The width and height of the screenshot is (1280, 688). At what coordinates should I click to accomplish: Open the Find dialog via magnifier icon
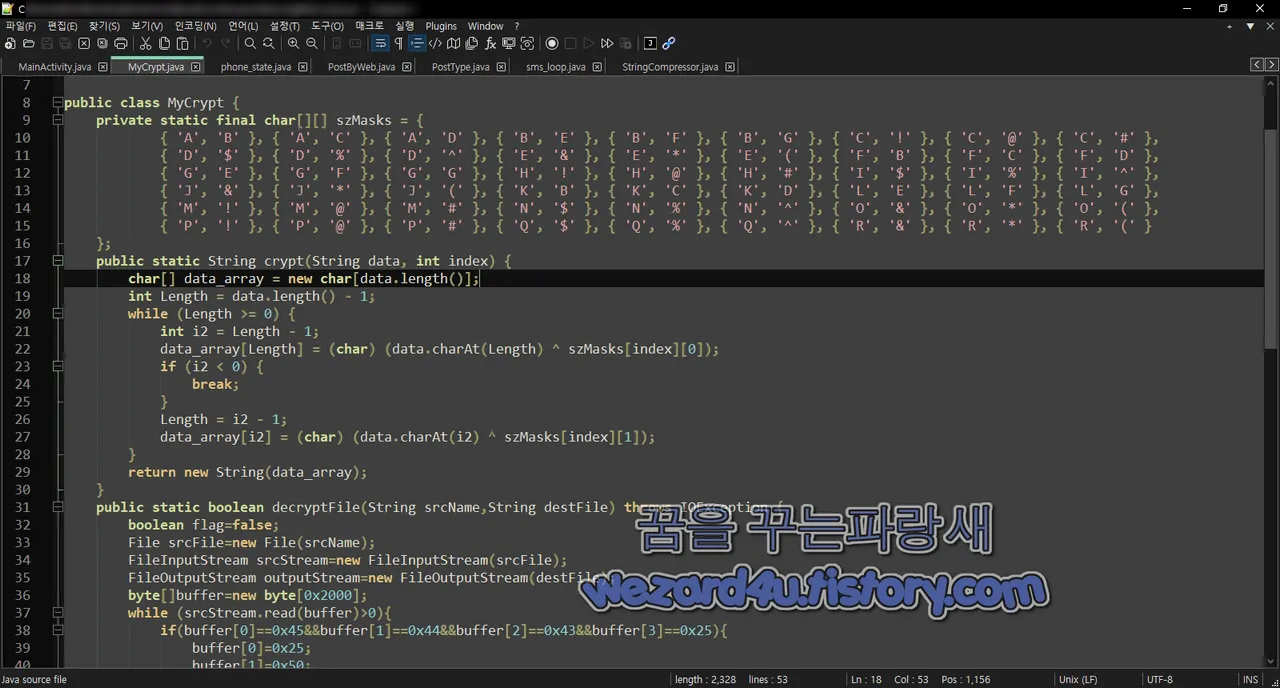pos(250,43)
